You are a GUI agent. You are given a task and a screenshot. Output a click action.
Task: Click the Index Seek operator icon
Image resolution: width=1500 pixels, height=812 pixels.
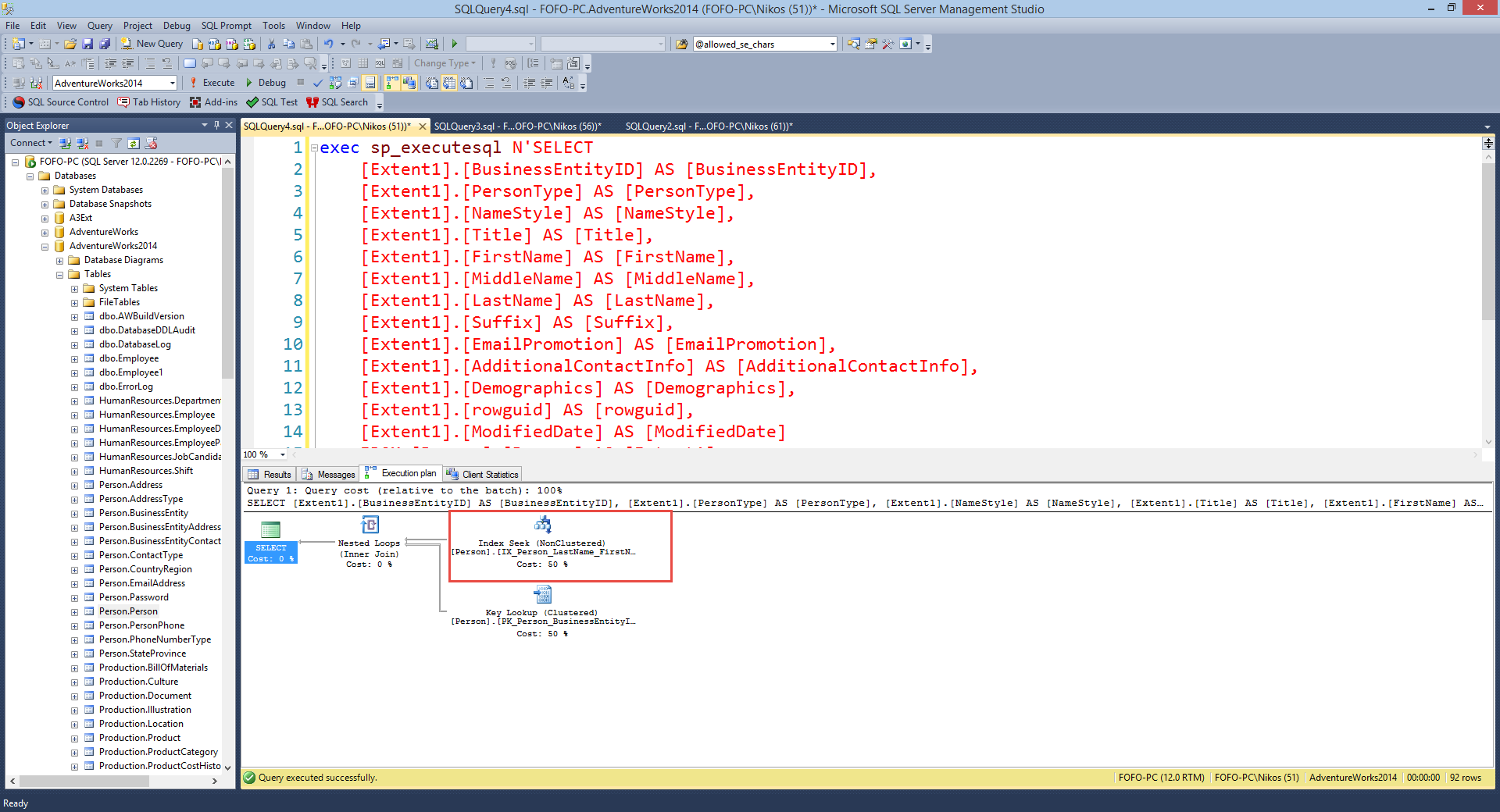coord(542,525)
